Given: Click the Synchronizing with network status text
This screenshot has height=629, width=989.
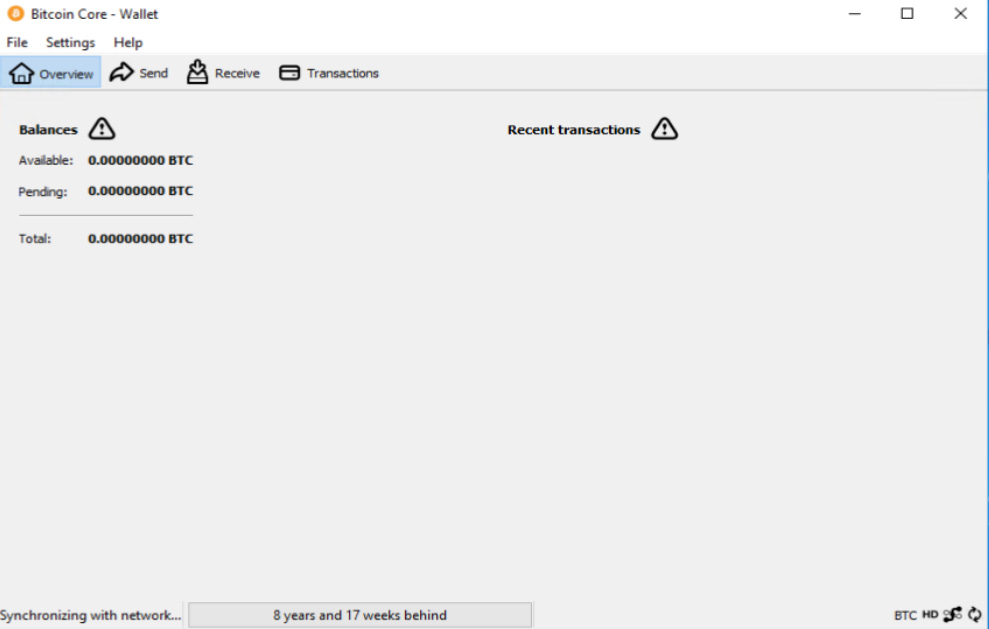Looking at the screenshot, I should tap(89, 615).
